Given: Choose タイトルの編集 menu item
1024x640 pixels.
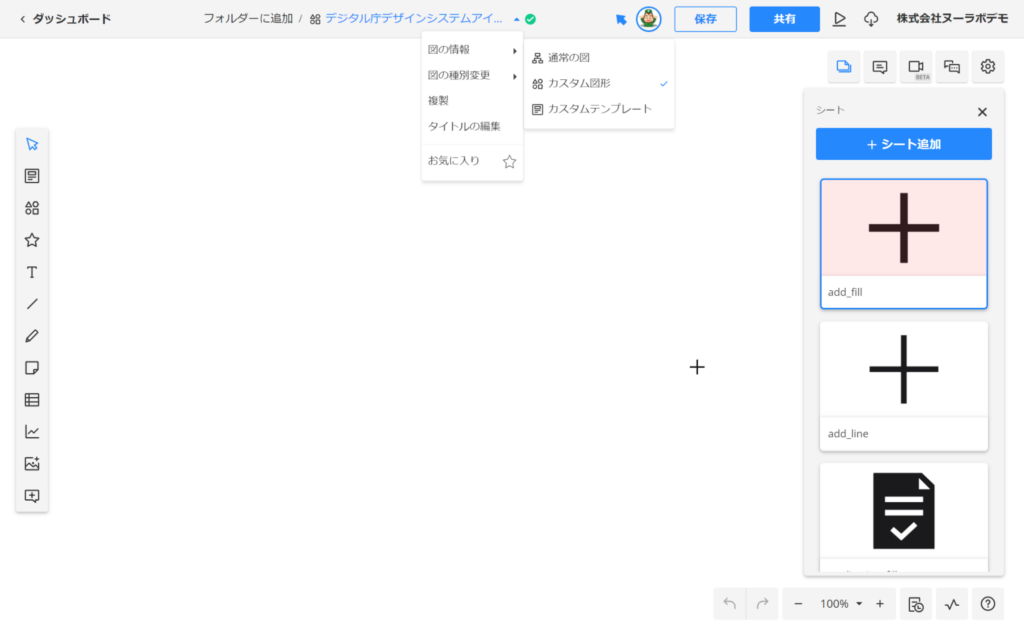Looking at the screenshot, I should (464, 126).
